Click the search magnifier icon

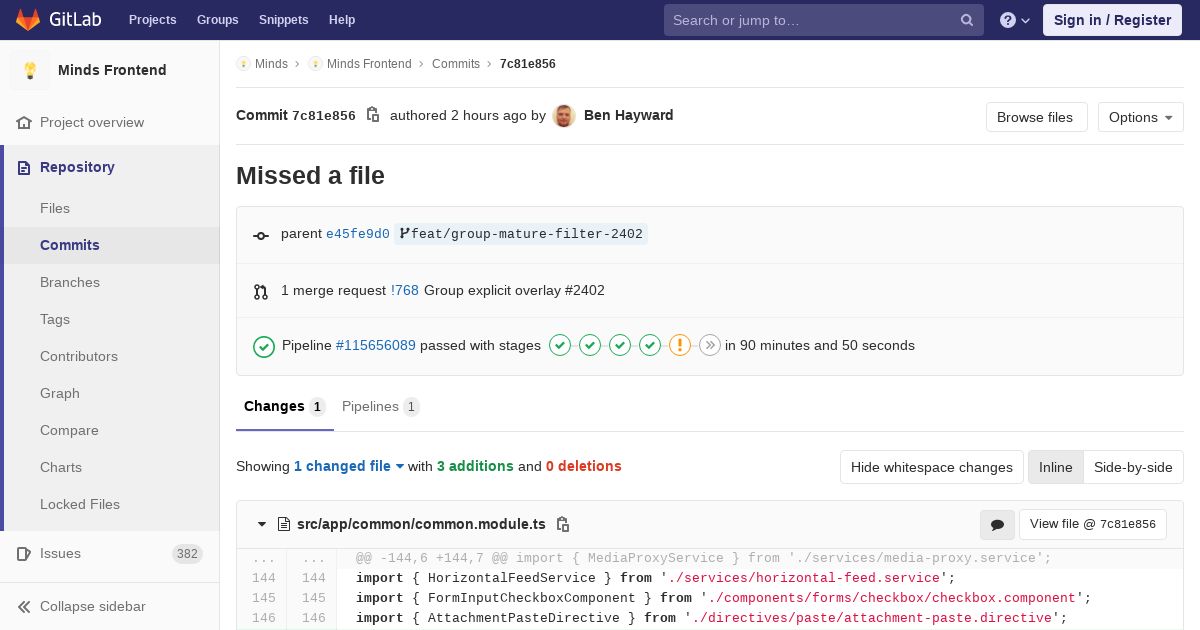[x=967, y=20]
